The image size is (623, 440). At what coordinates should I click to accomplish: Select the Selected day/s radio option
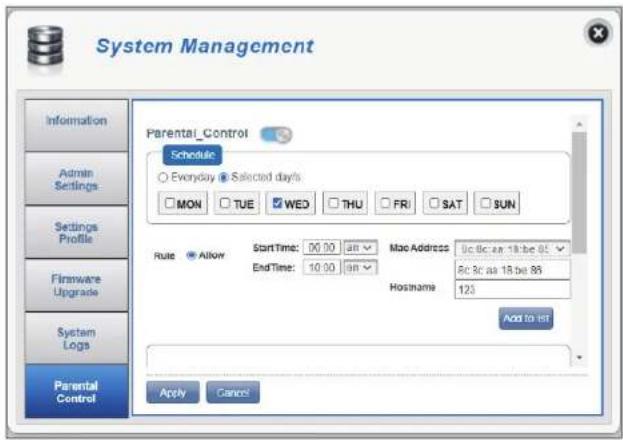click(x=224, y=177)
